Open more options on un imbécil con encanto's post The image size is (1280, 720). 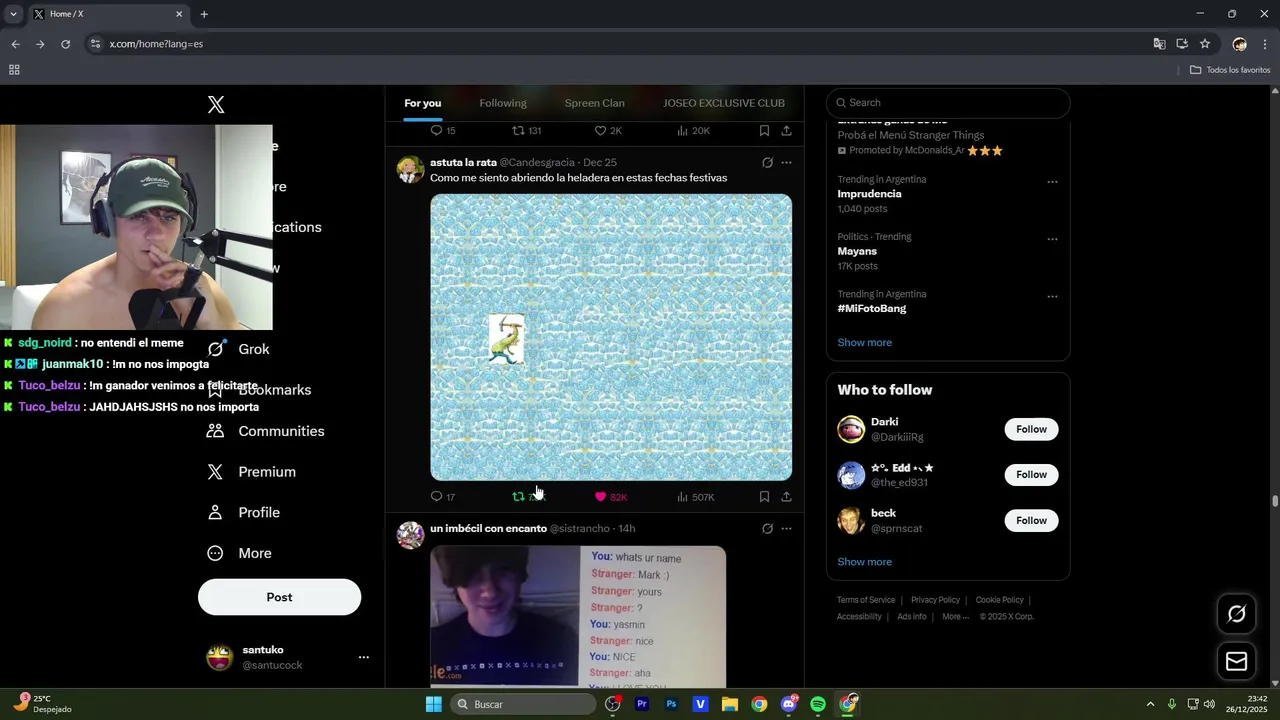tap(786, 529)
